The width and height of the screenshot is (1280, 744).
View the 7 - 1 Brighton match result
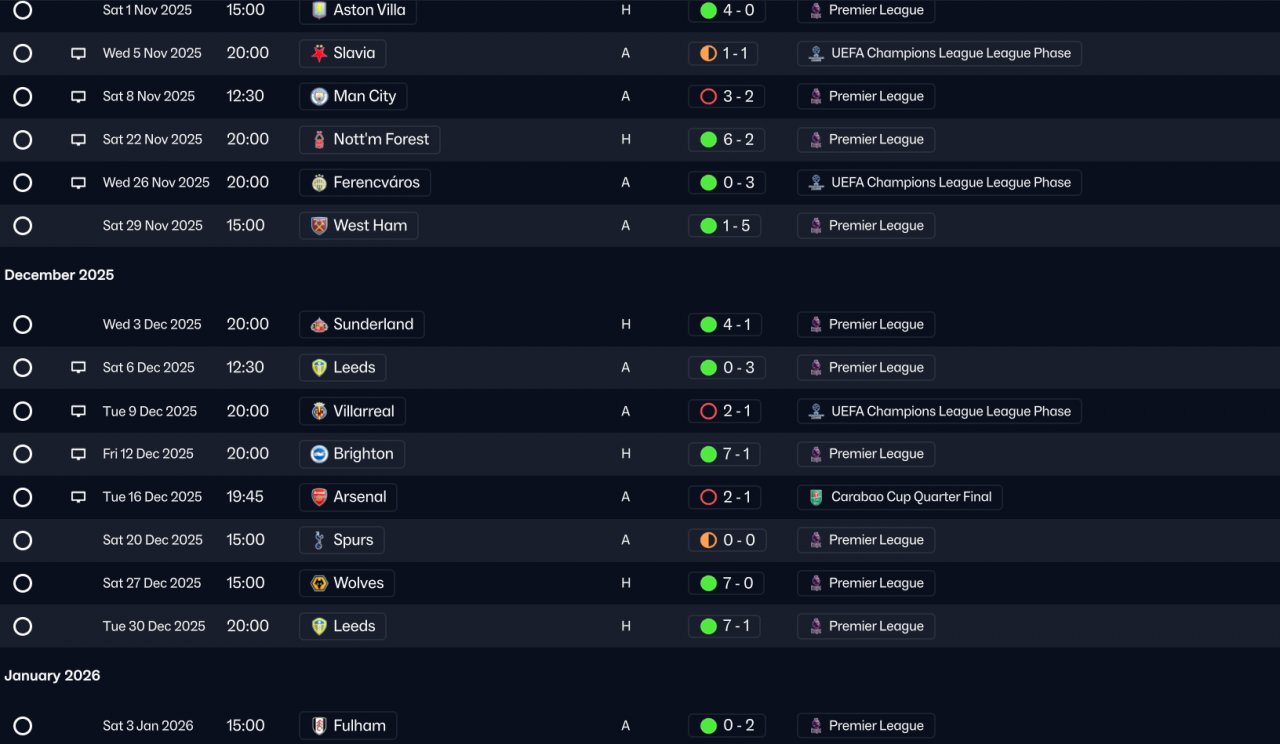[x=726, y=454]
